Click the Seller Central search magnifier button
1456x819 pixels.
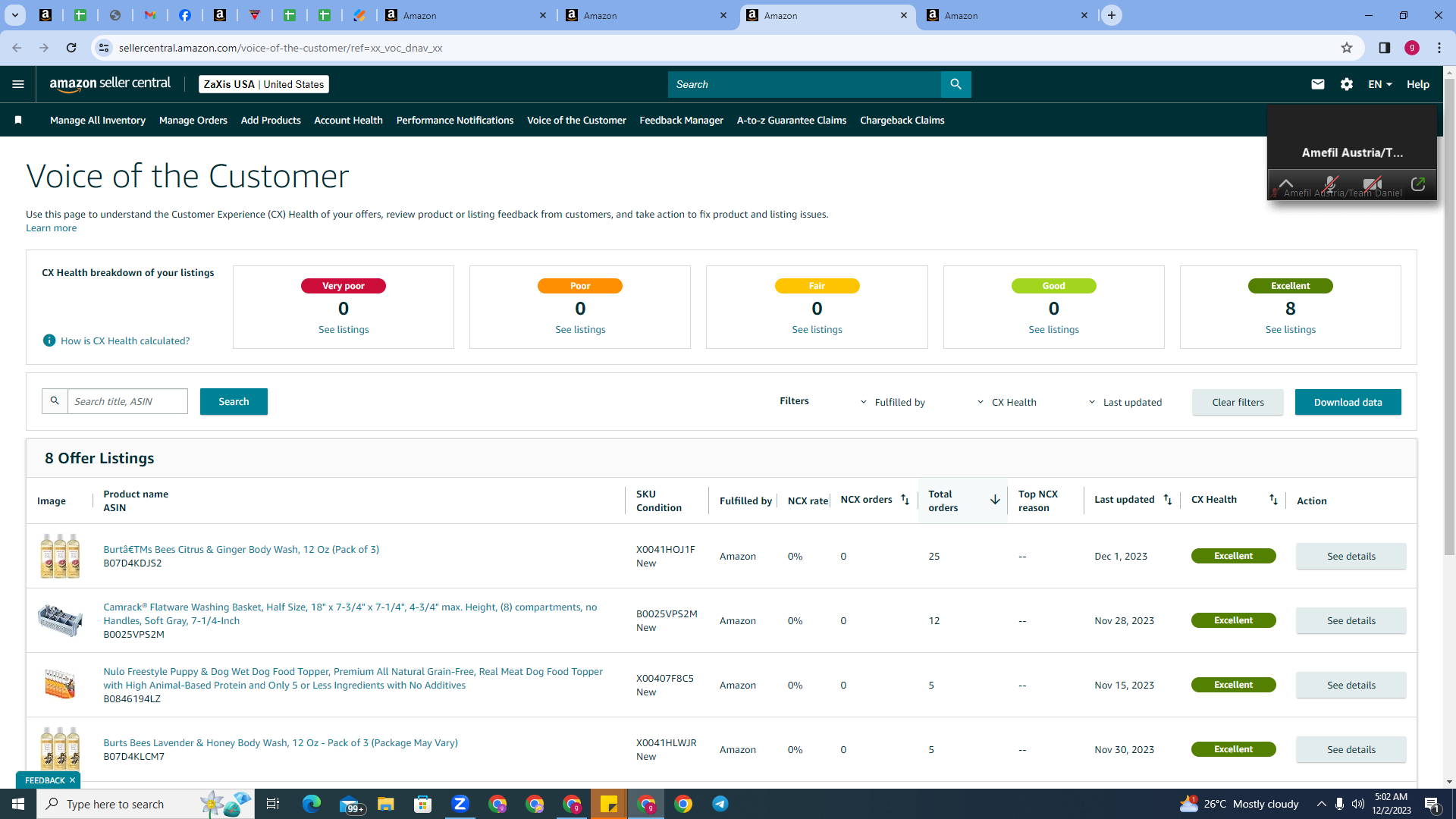tap(955, 84)
